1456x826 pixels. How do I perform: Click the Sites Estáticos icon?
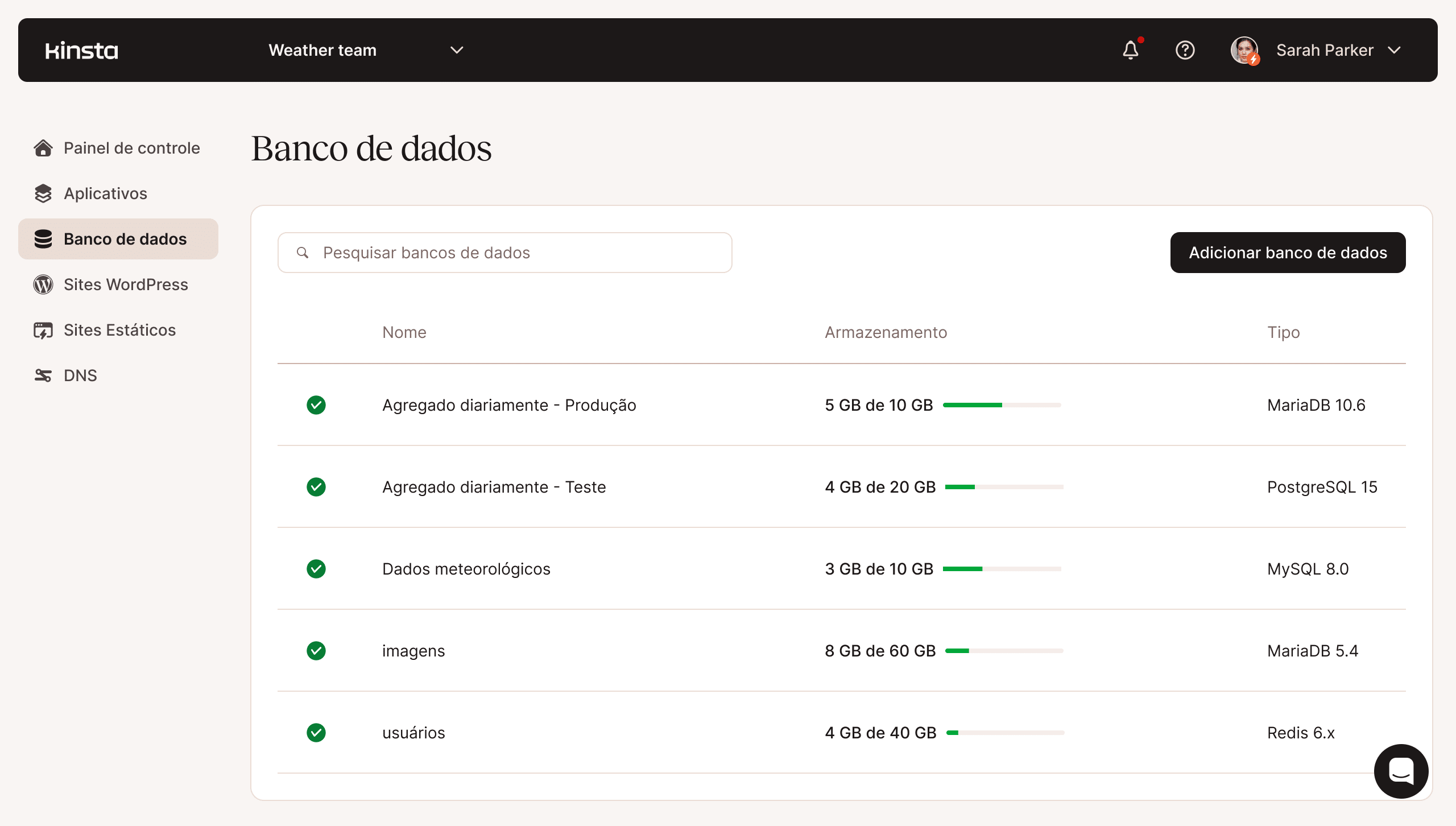tap(43, 330)
